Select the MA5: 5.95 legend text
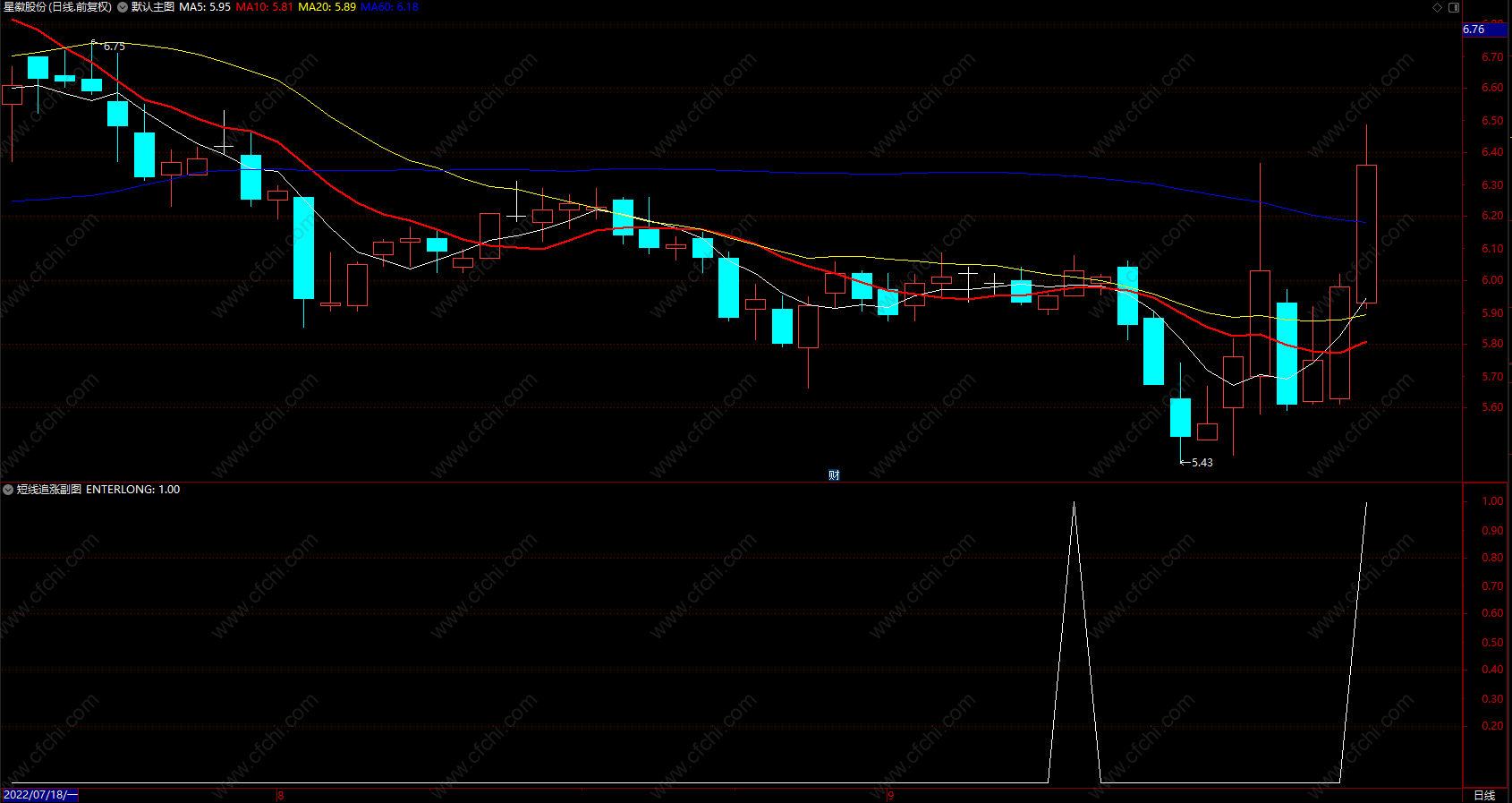The image size is (1512, 803). click(x=205, y=7)
